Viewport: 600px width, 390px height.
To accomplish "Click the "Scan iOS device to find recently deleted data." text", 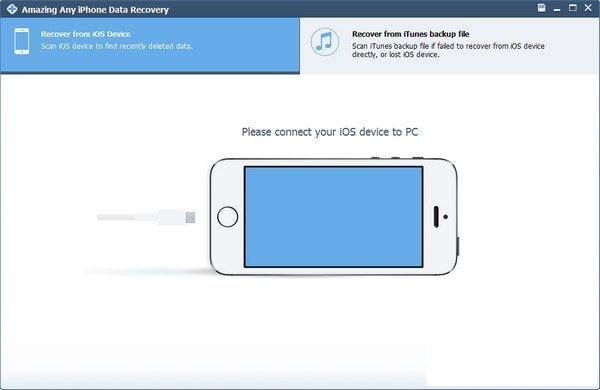I will point(117,46).
